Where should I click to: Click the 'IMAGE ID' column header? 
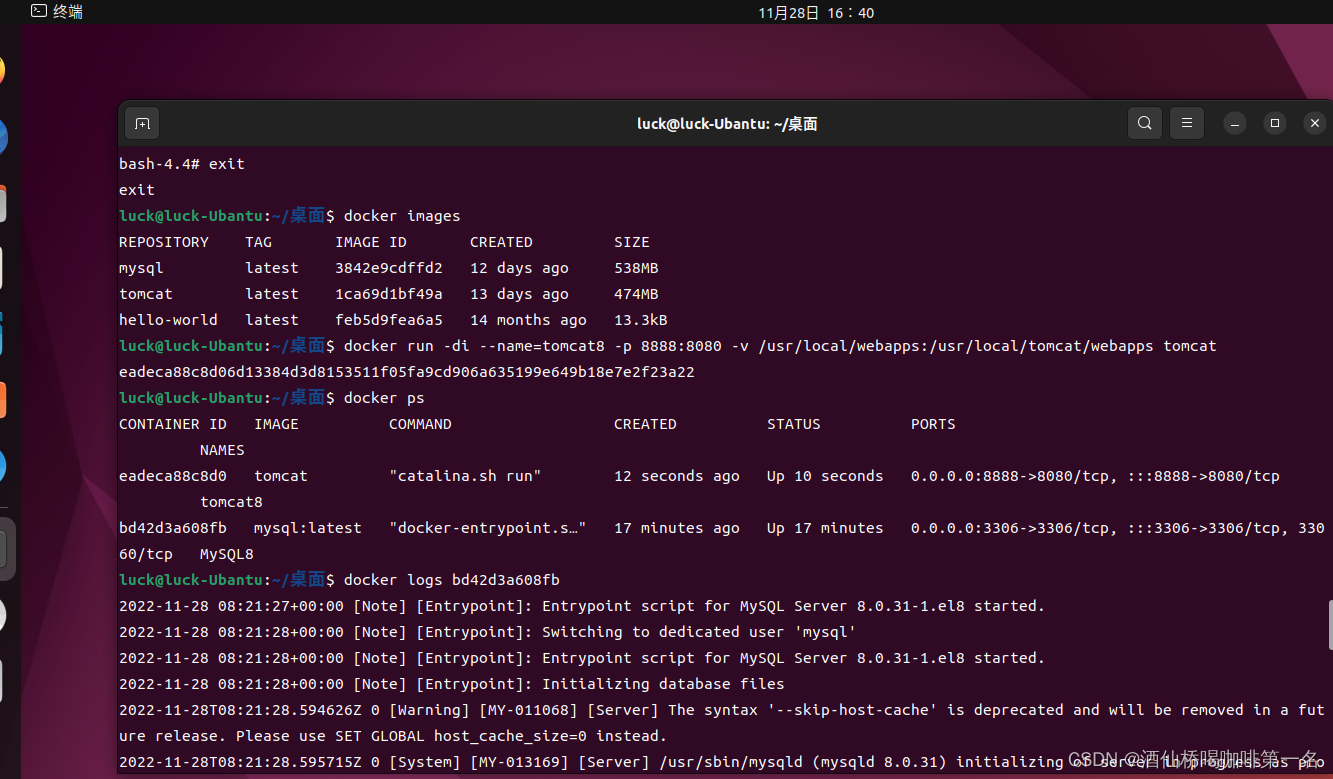click(371, 242)
